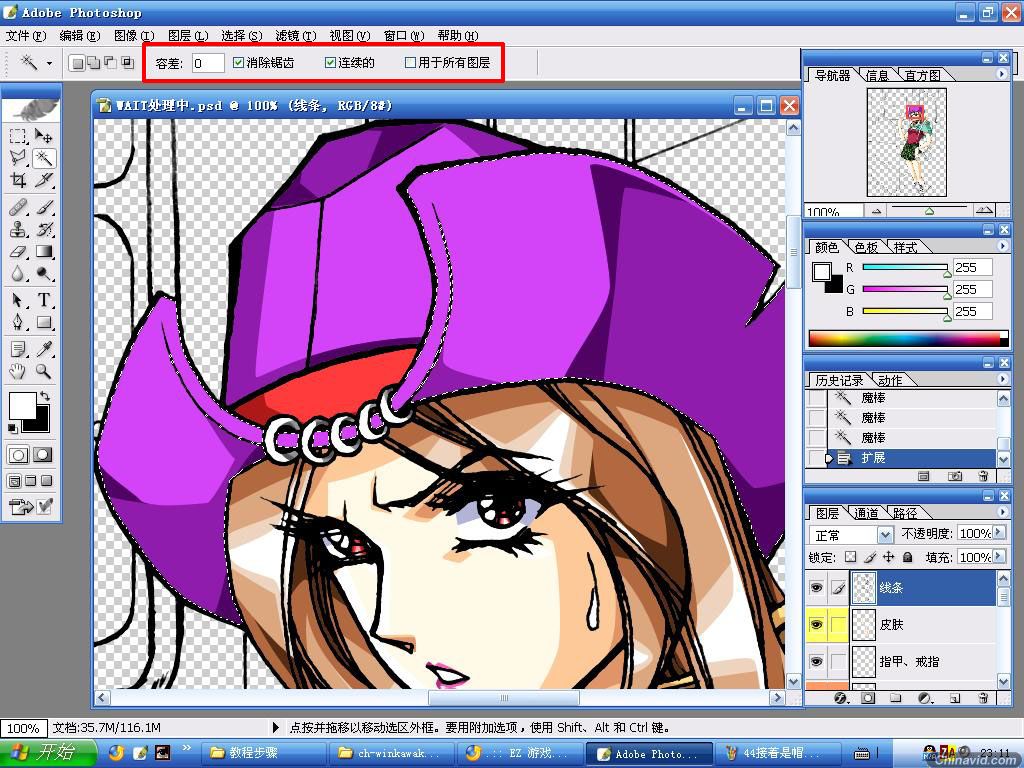
Task: Open the History panel menu arrow
Action: pos(1002,379)
